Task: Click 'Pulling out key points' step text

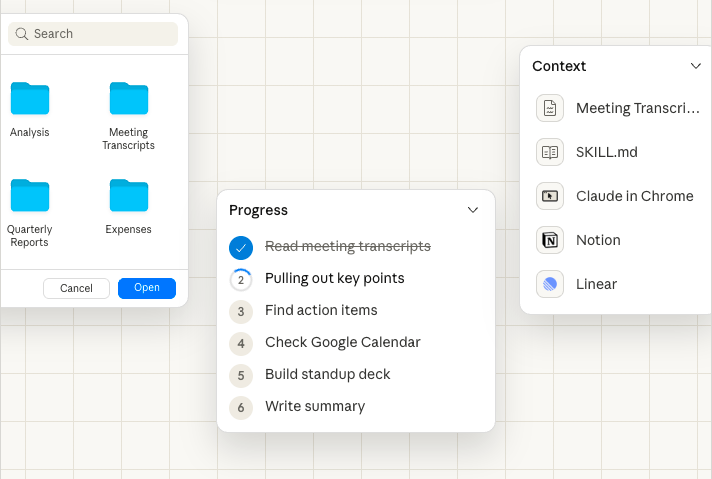Action: coord(335,278)
